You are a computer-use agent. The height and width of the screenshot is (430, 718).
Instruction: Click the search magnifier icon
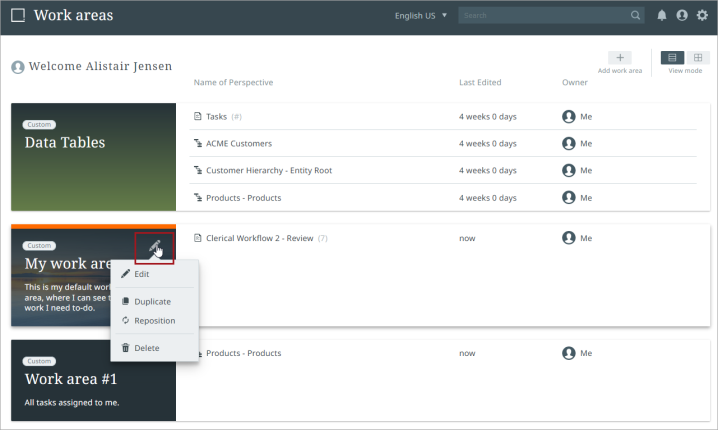pyautogui.click(x=635, y=16)
